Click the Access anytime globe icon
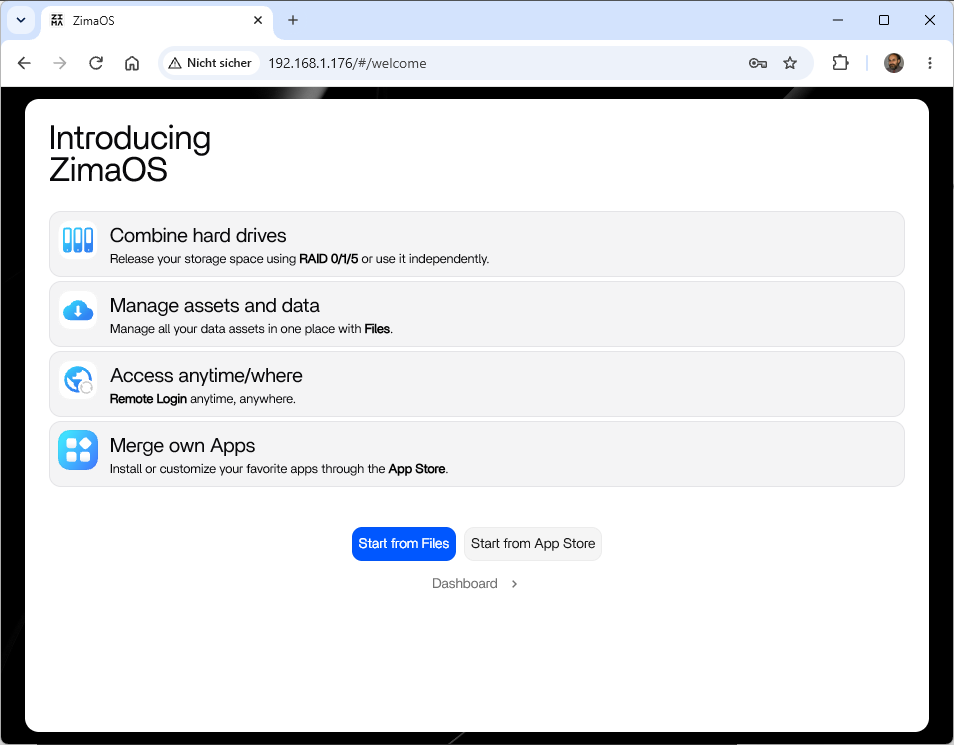The width and height of the screenshot is (954, 745). [78, 380]
